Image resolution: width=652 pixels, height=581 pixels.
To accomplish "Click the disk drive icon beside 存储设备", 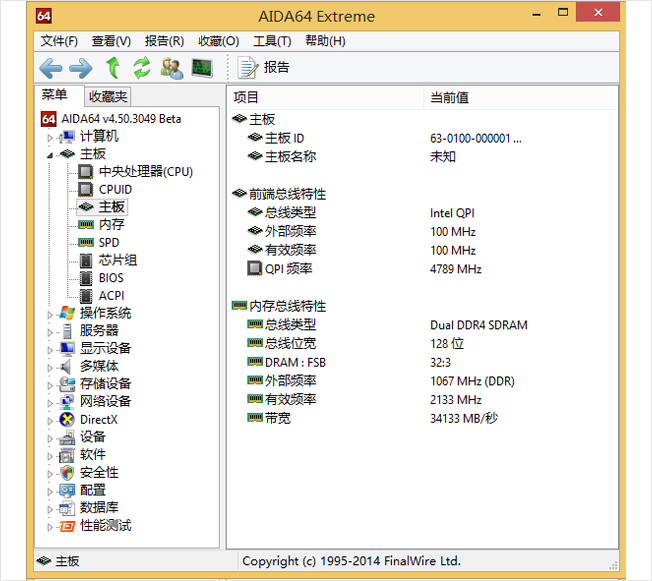I will click(67, 384).
